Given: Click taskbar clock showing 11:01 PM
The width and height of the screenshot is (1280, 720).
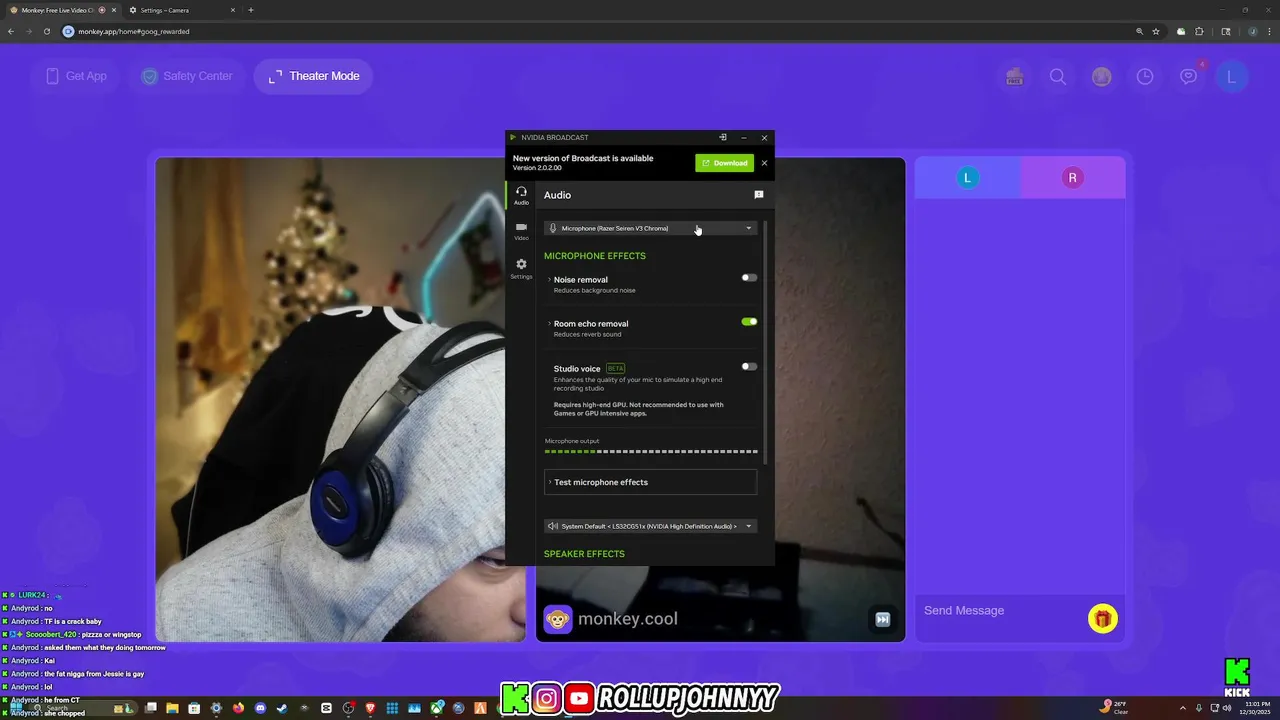Looking at the screenshot, I should 1254,708.
